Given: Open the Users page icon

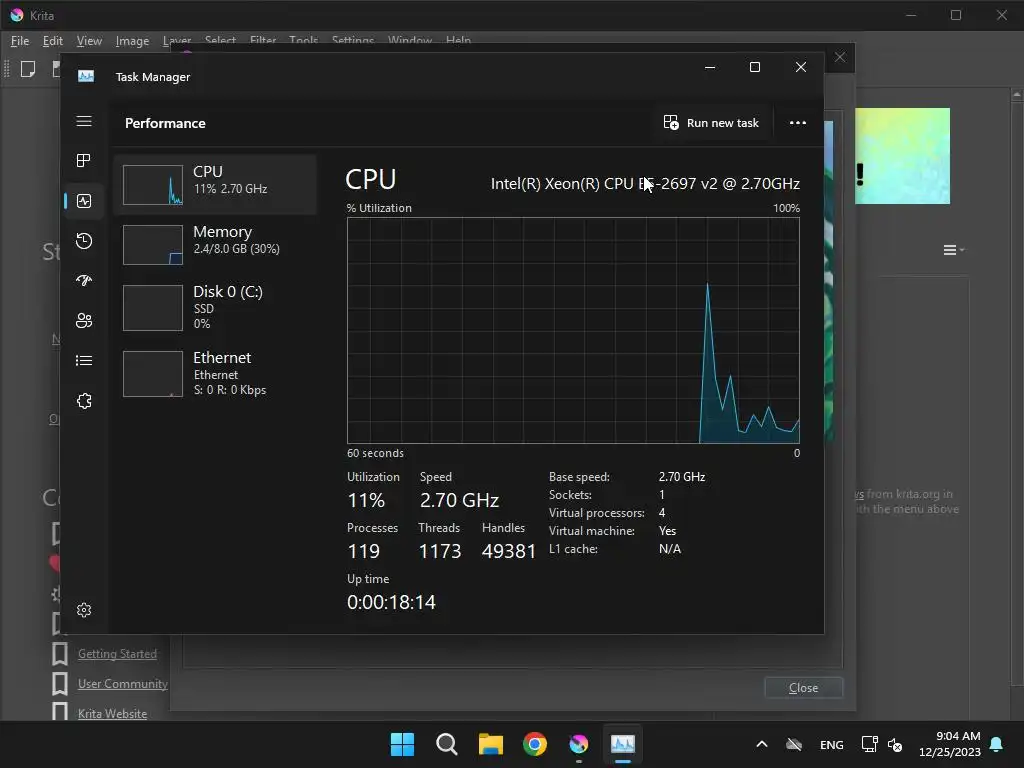Looking at the screenshot, I should point(84,321).
